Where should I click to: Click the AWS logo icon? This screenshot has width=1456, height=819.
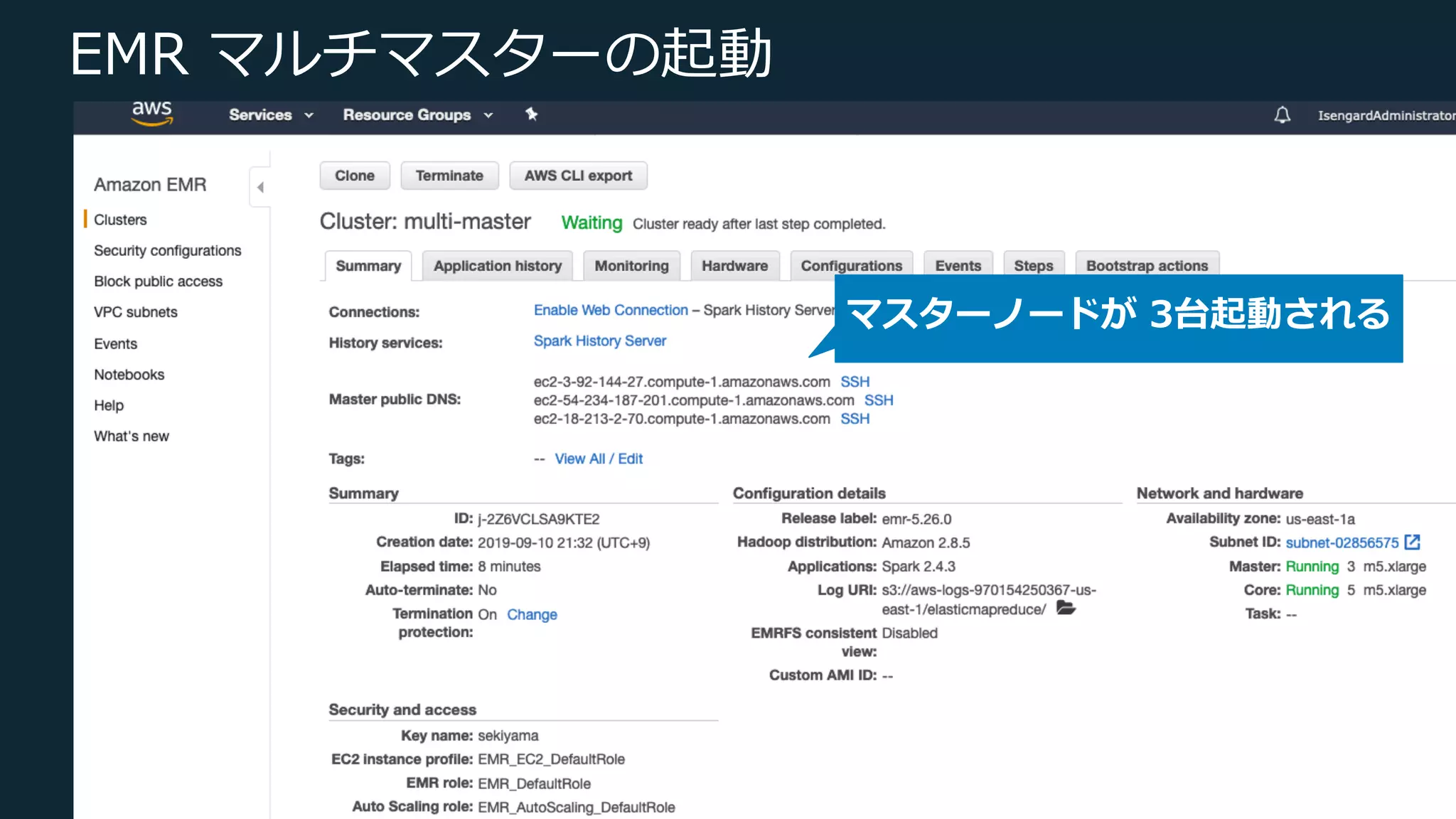pos(152,113)
